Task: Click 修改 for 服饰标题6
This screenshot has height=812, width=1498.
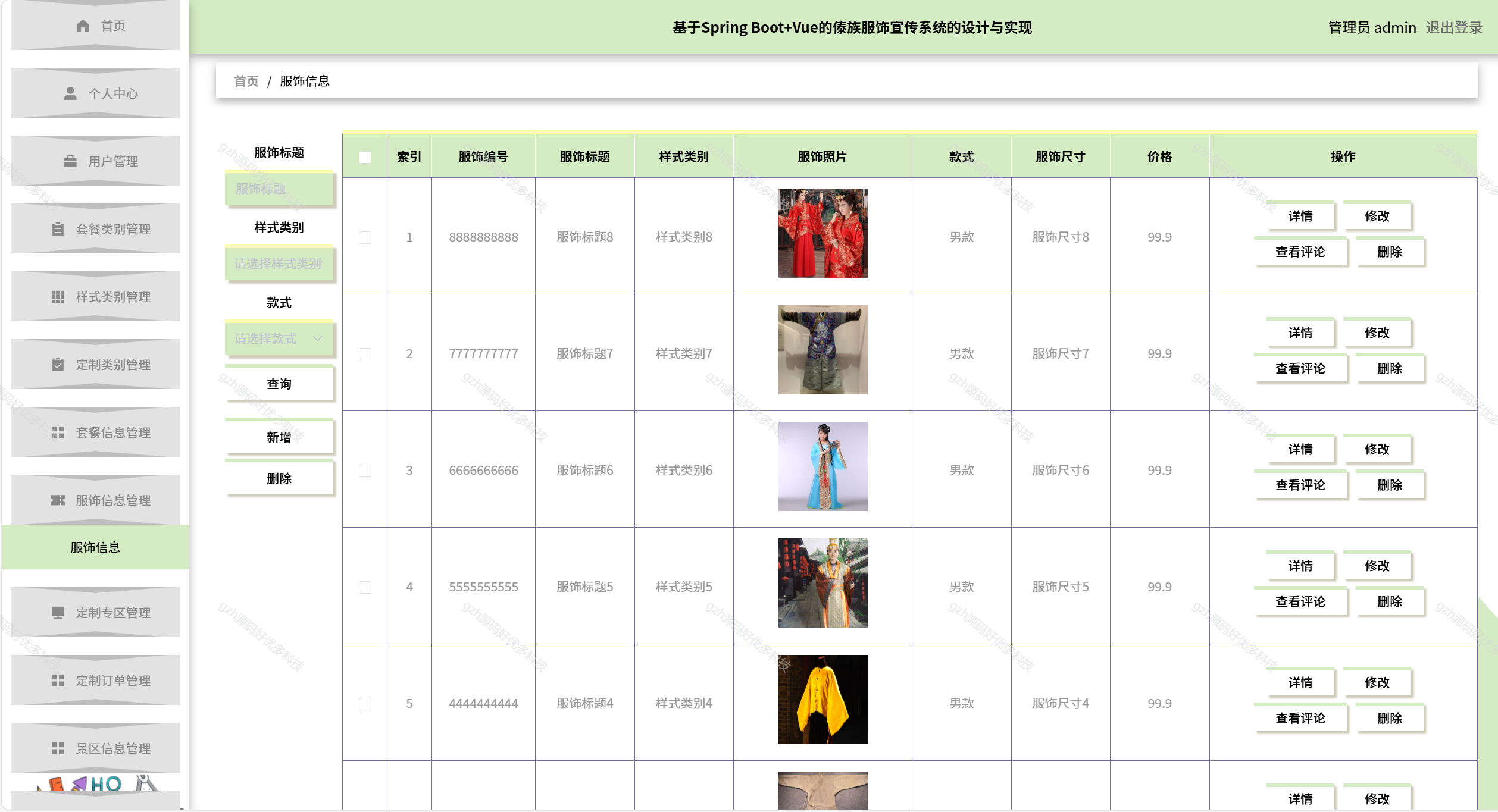Action: [1377, 449]
